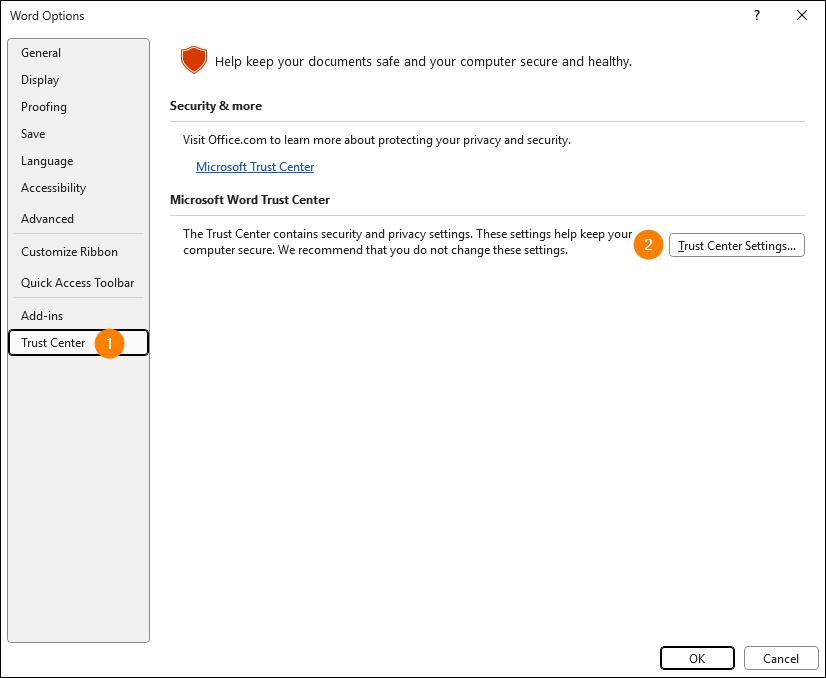This screenshot has width=826, height=678.
Task: Open Customize Ribbon options
Action: coord(78,252)
